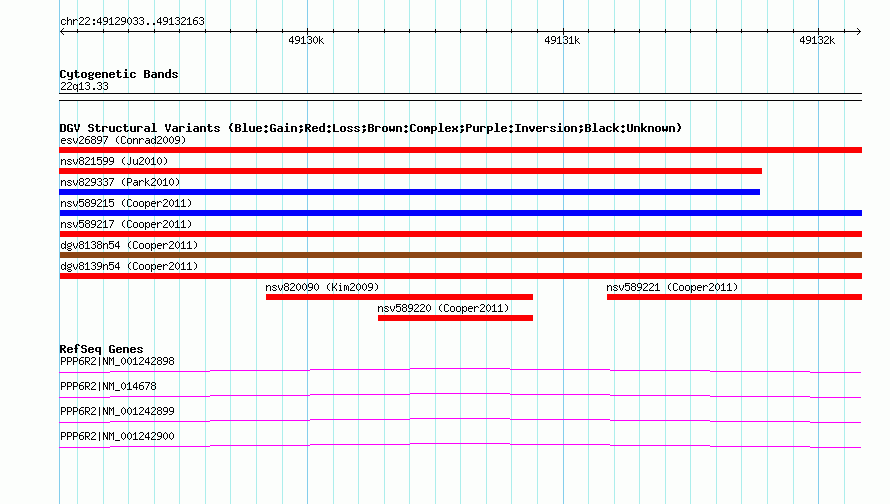Click the red nsv589220 variant bar
Viewport: 890px width, 504px height.
(x=455, y=318)
